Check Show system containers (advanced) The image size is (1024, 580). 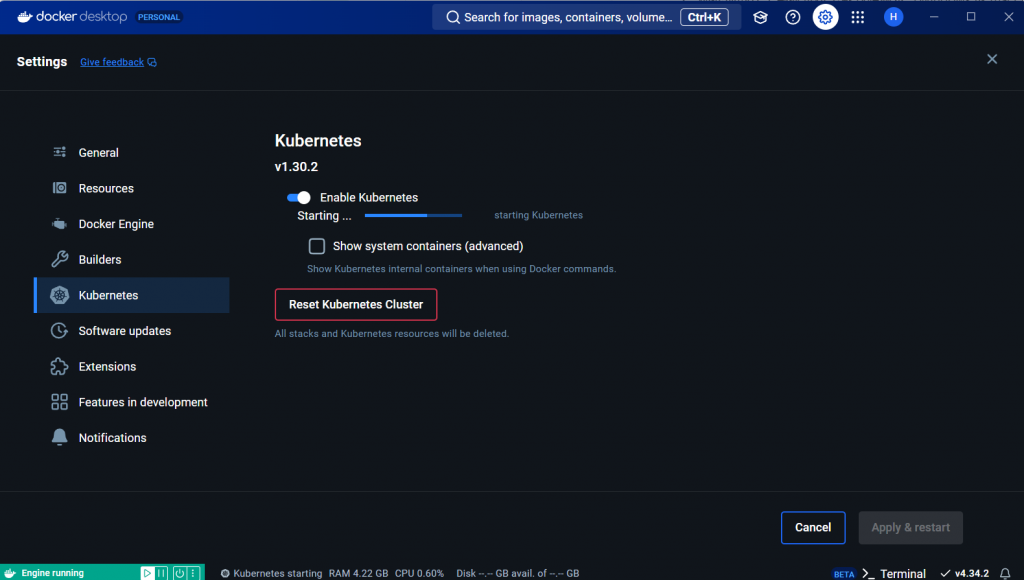click(x=317, y=246)
